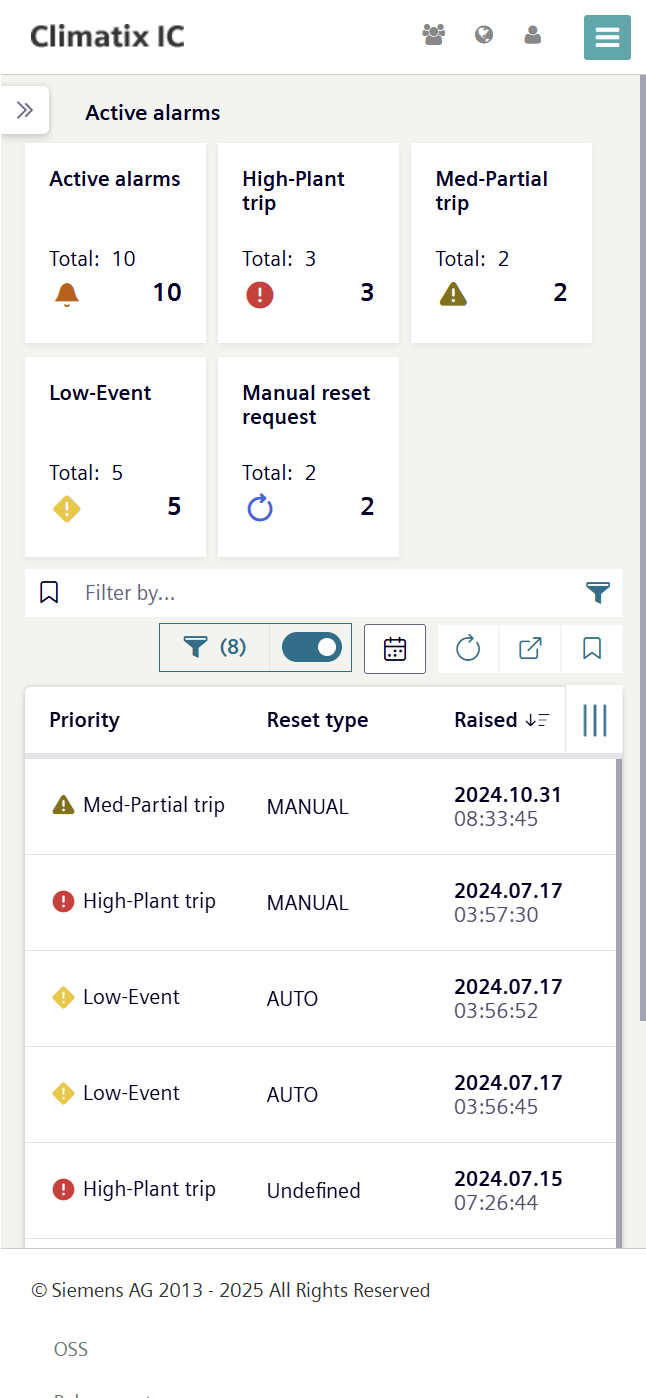Image resolution: width=646 pixels, height=1398 pixels.
Task: Open column chooser with vertical bars icon
Action: tap(595, 720)
